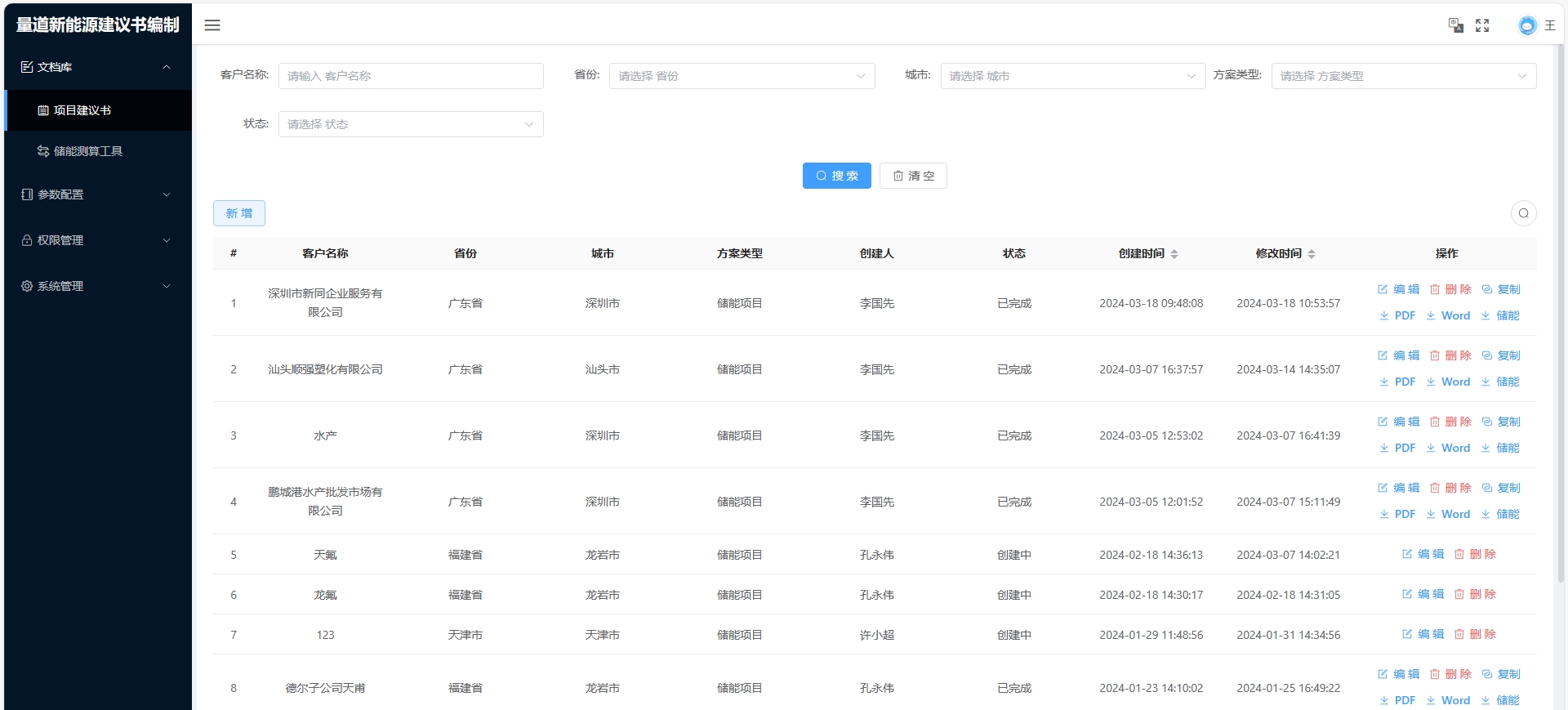Toggle the hamburger sidebar collapse icon
This screenshot has width=1568, height=710.
212,25
